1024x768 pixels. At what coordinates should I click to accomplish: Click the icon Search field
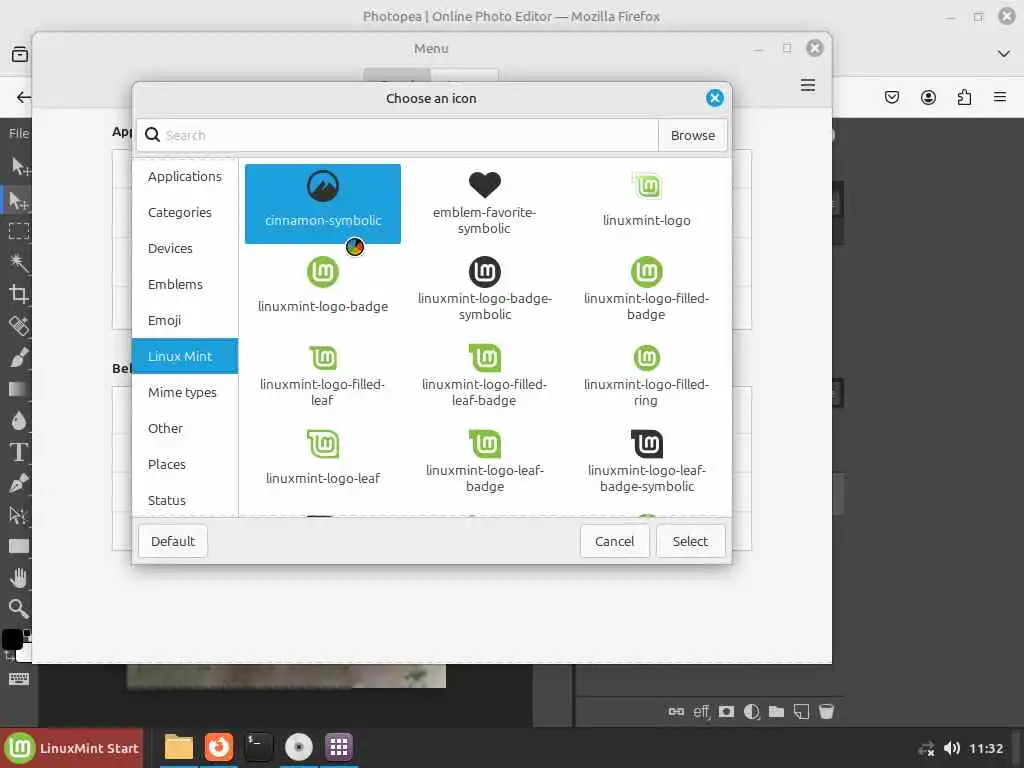click(397, 135)
